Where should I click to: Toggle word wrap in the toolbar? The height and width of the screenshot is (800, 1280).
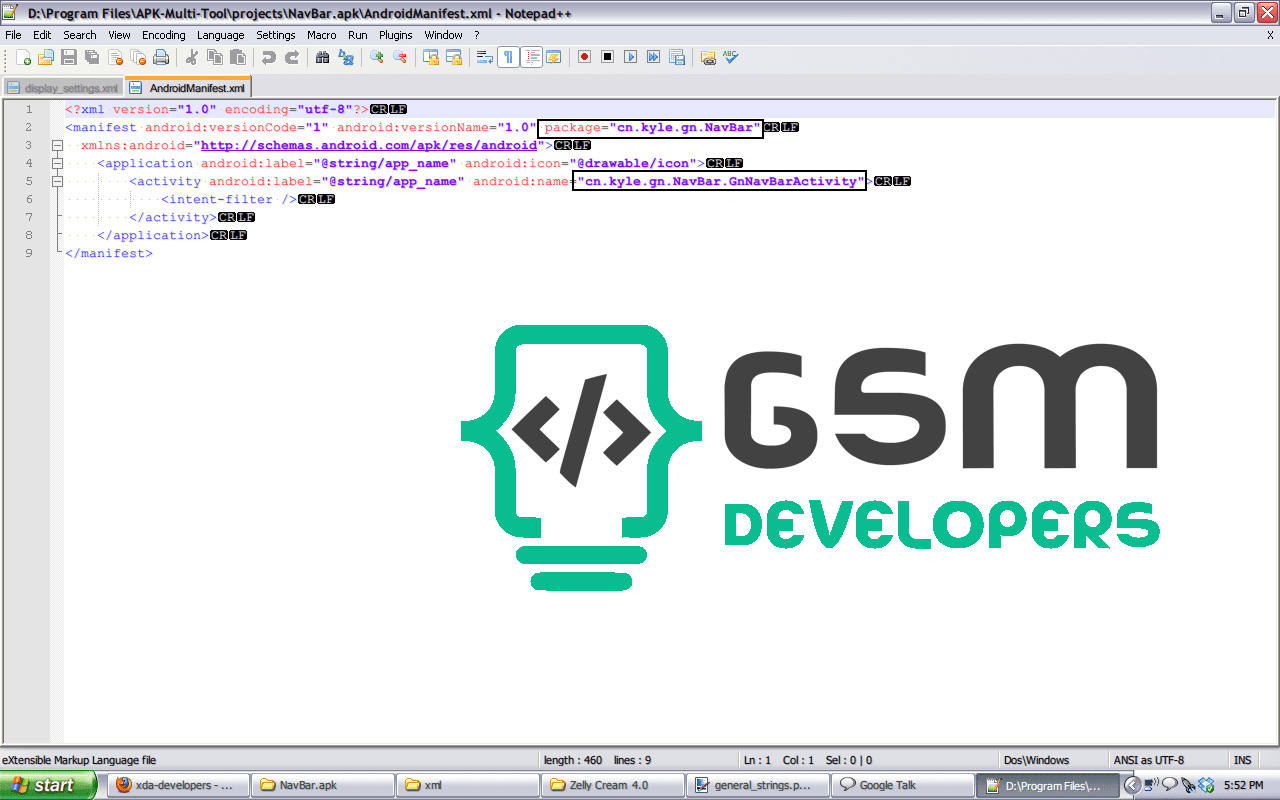(485, 57)
